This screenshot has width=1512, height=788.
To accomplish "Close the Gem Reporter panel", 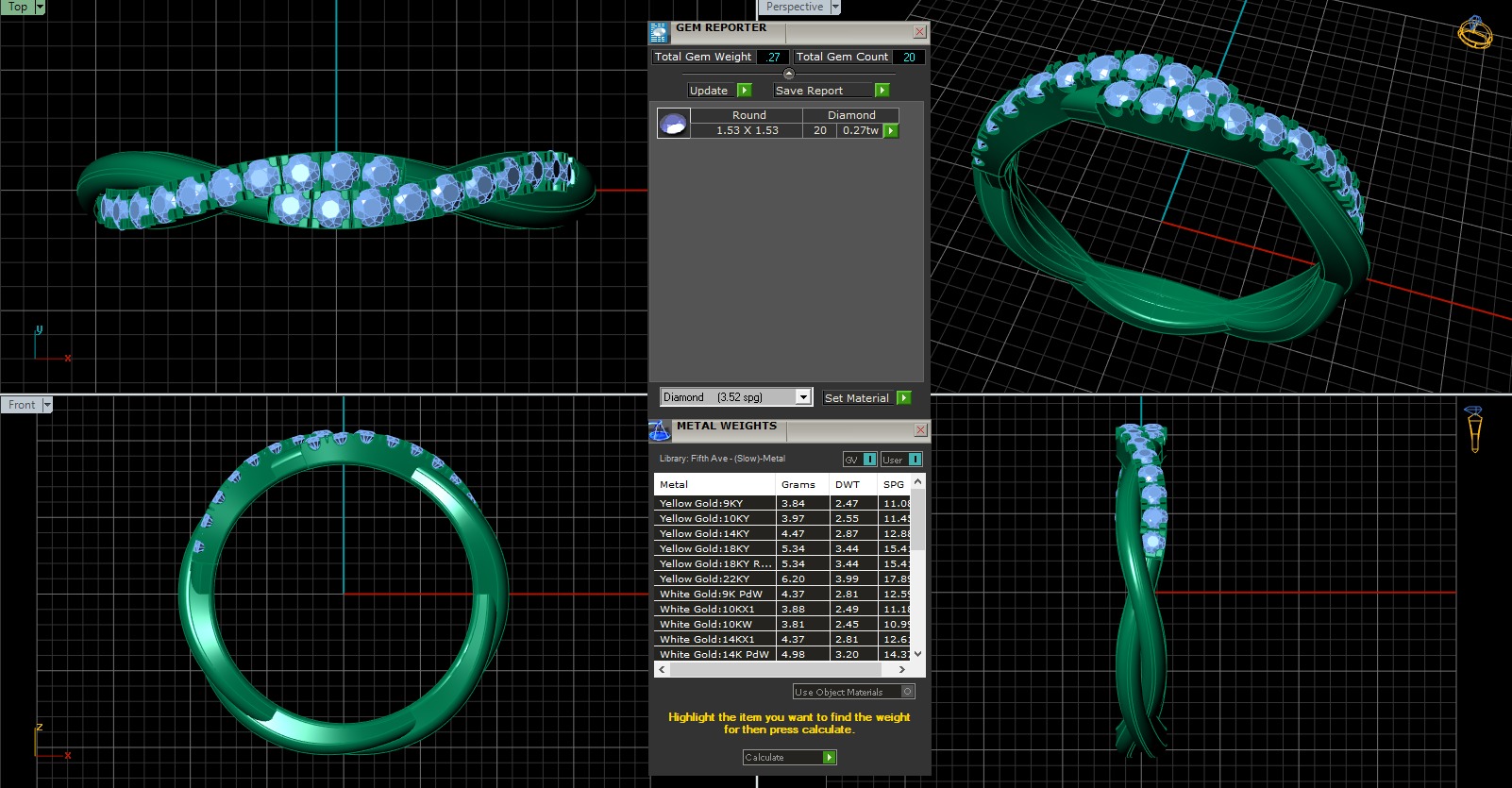I will pos(919,32).
